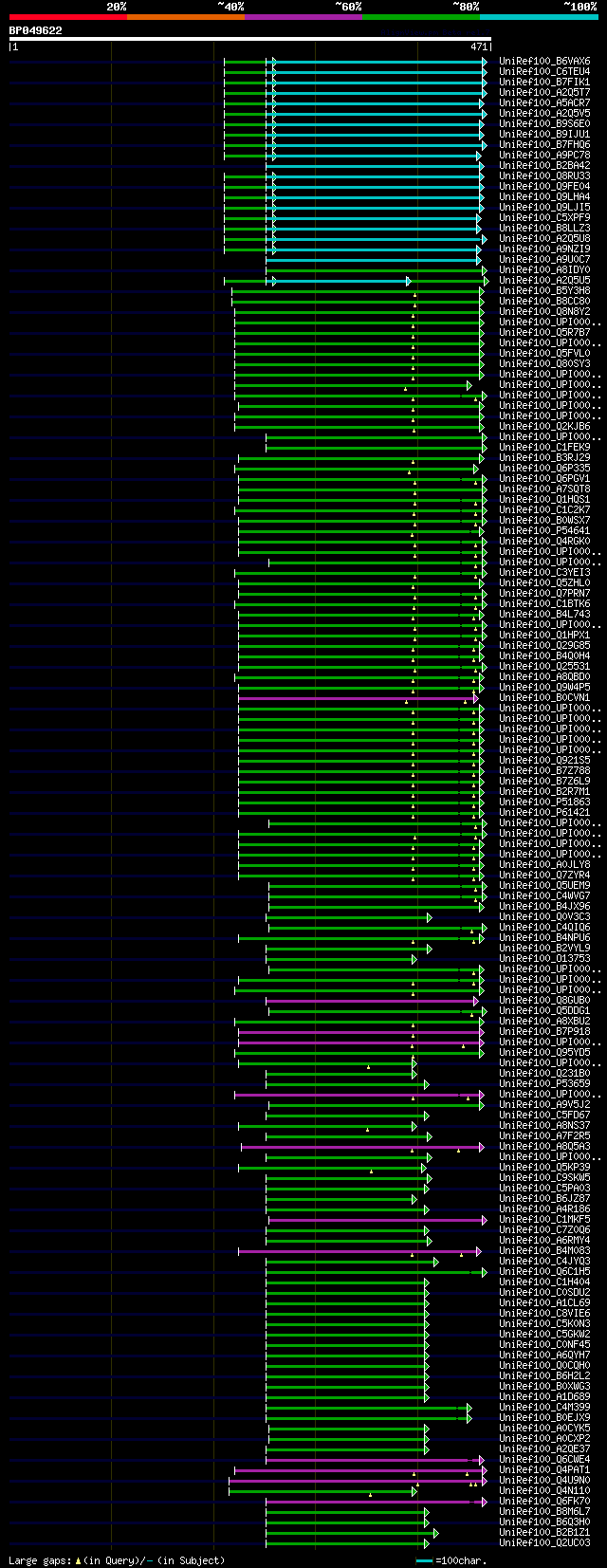607x1568 pixels.
Task: Select label UniRef100_B7P918
Action: 544,1031
